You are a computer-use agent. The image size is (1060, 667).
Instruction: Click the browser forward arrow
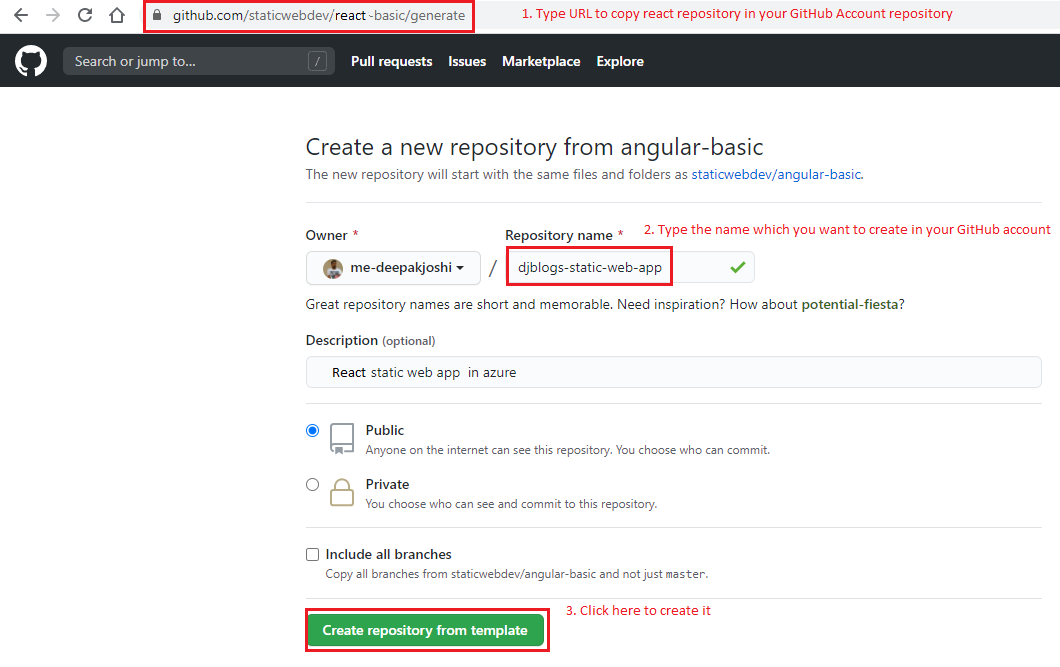pyautogui.click(x=53, y=15)
